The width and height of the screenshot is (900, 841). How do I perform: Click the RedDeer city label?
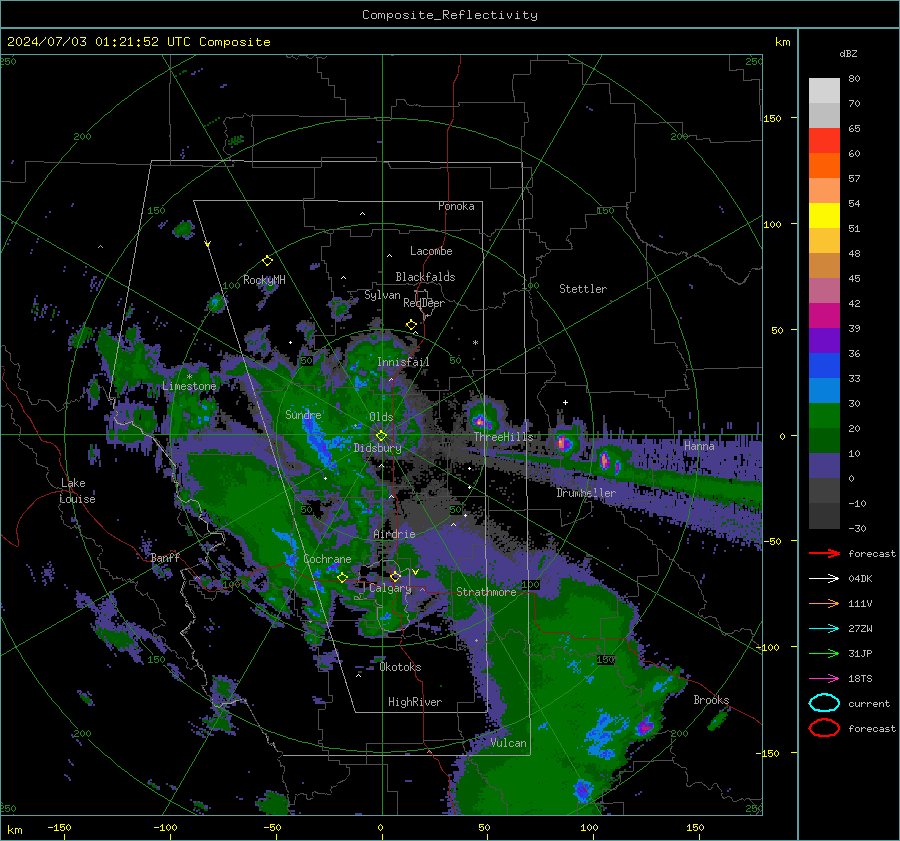(x=424, y=303)
